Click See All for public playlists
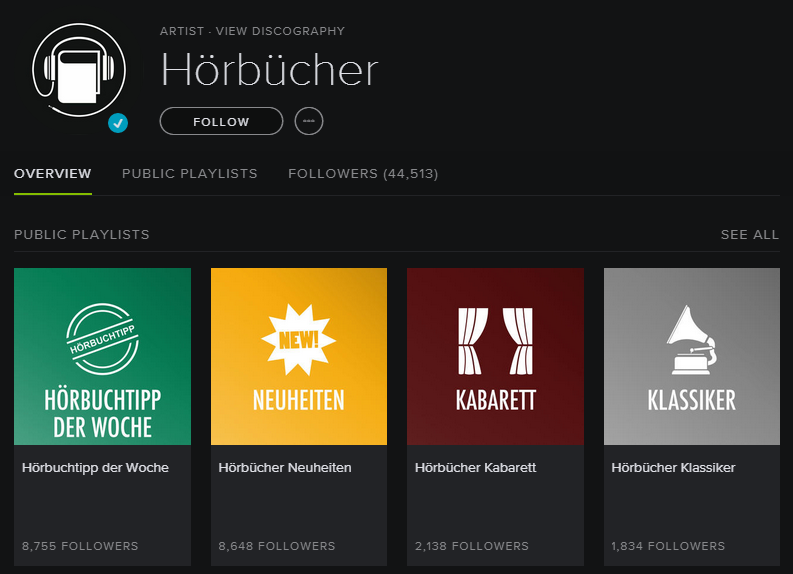Screen dimensions: 793x574 tap(750, 235)
